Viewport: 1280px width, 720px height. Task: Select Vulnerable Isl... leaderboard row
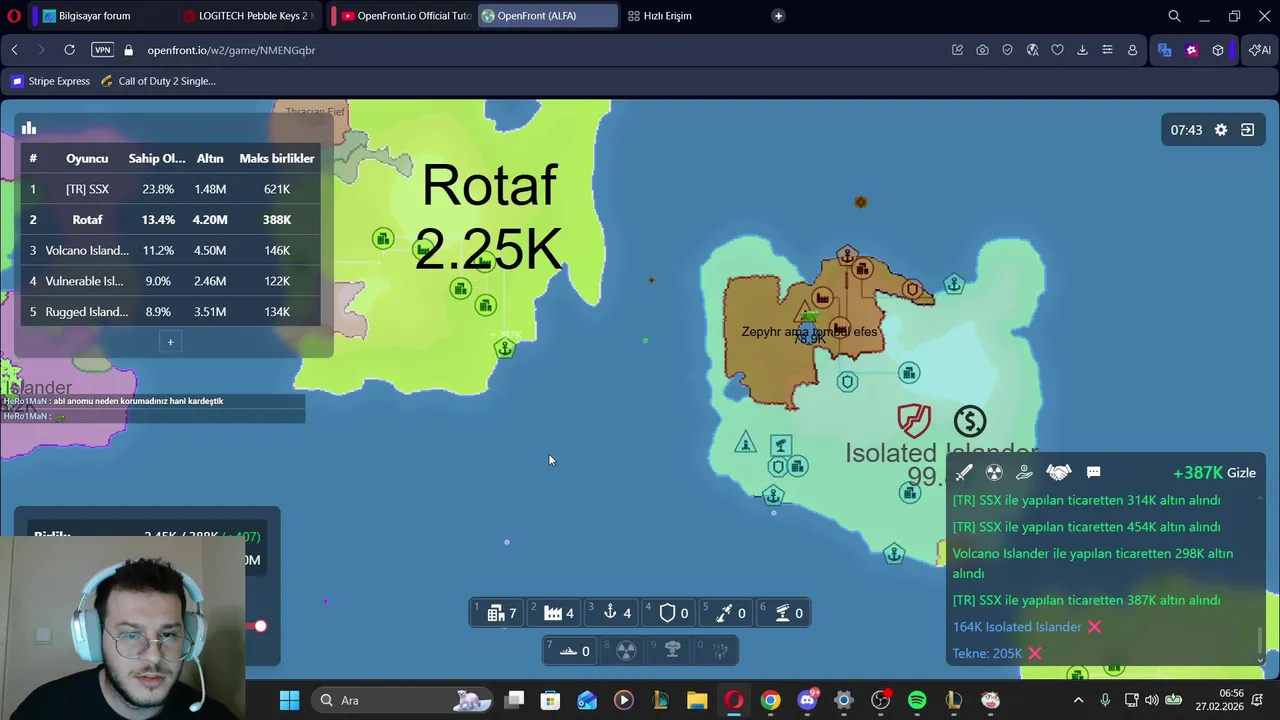click(170, 281)
